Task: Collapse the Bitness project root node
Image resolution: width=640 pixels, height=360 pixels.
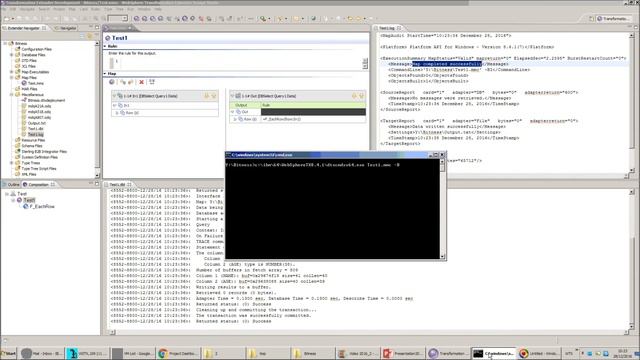Action: (x=5, y=43)
